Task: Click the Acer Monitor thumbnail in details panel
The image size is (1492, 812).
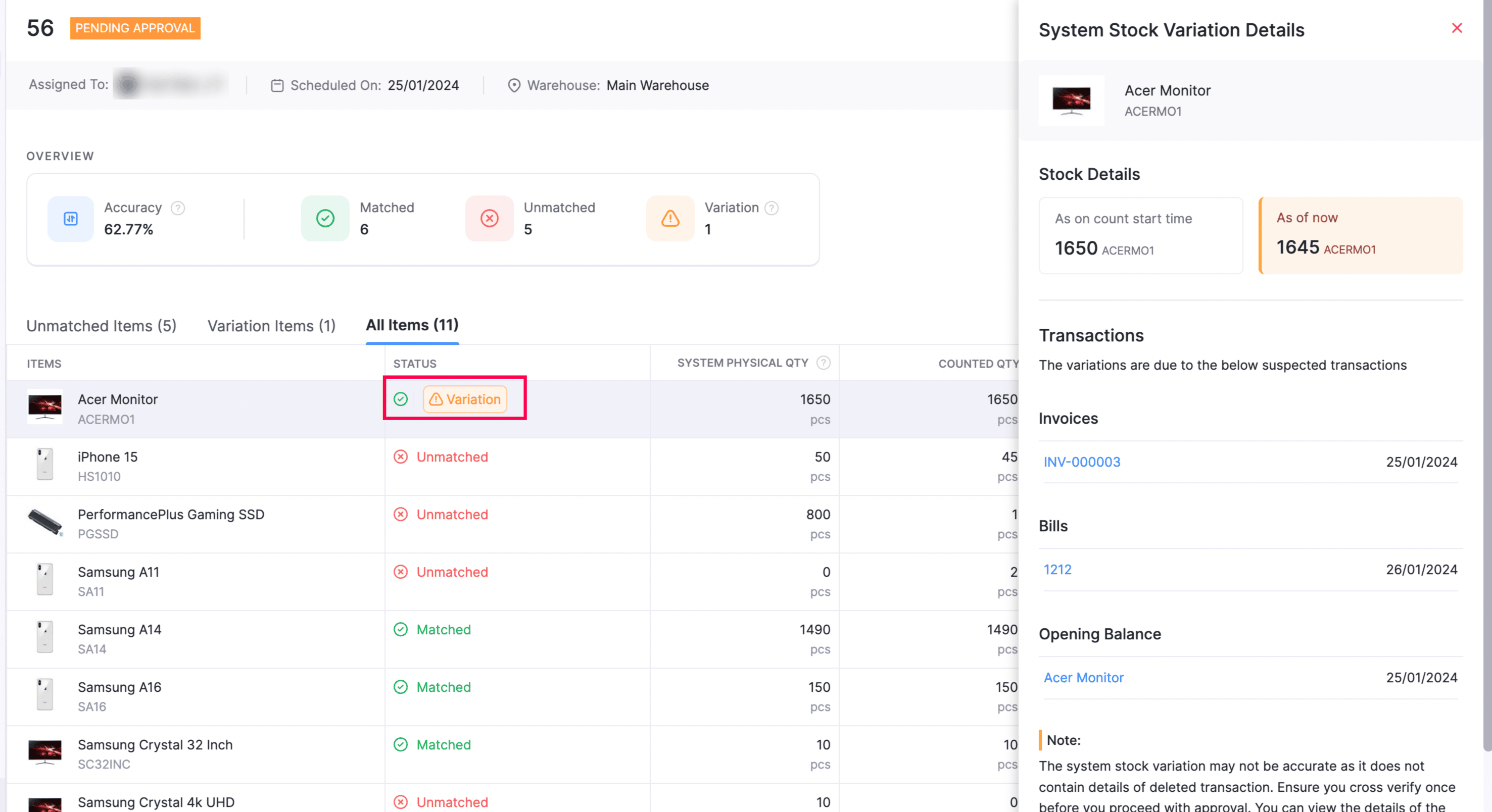Action: [x=1071, y=100]
